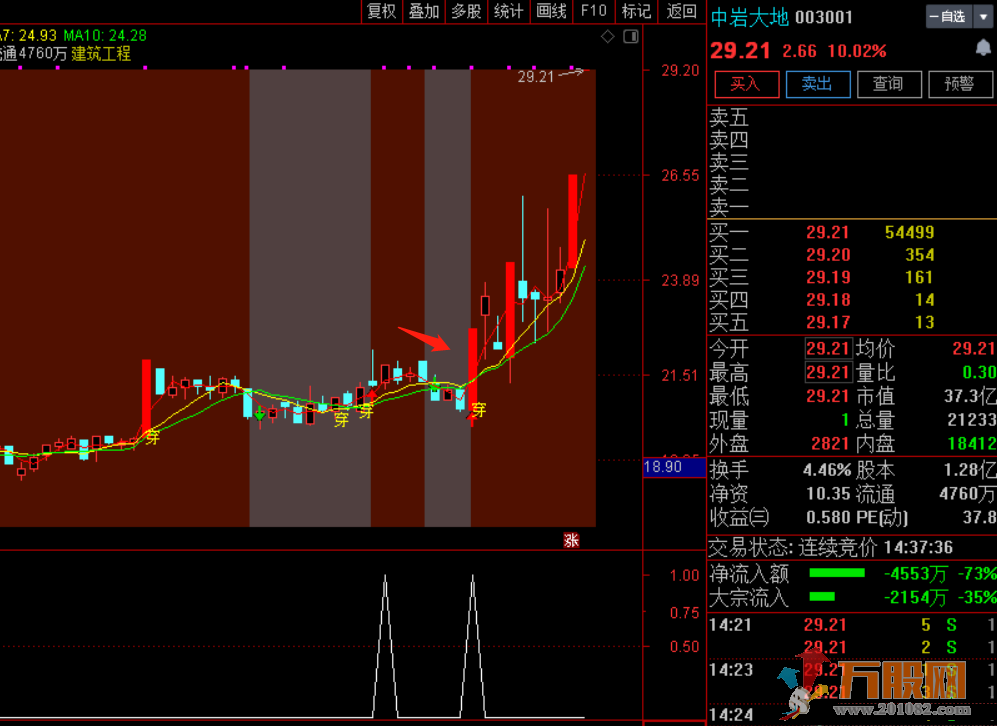Click the green down arrow on candlestick

tap(260, 412)
